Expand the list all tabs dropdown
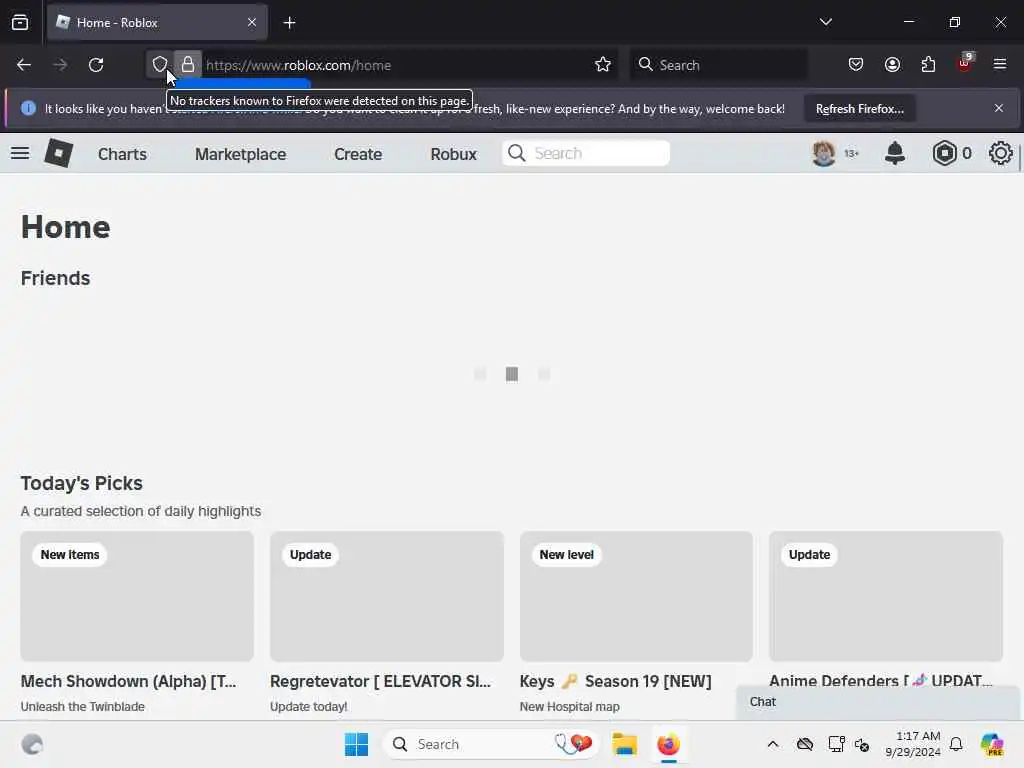This screenshot has height=768, width=1024. click(x=825, y=22)
